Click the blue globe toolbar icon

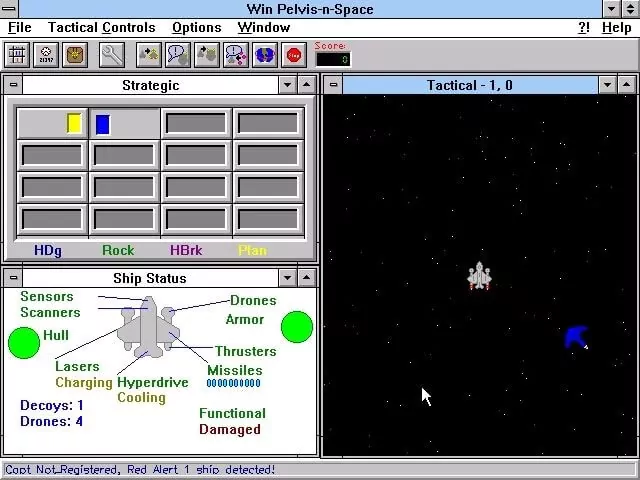pos(265,55)
